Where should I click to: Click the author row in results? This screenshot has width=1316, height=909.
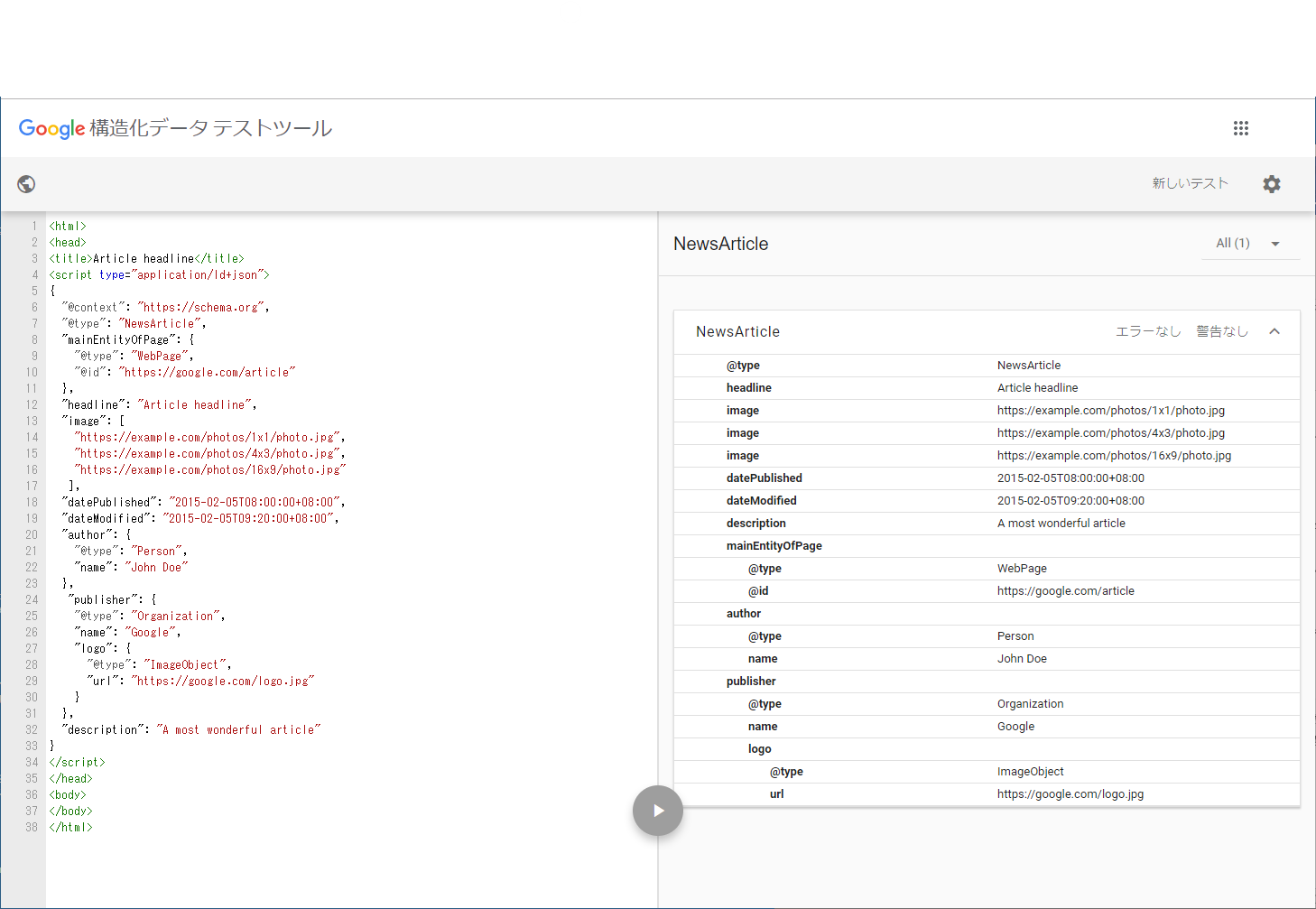744,614
